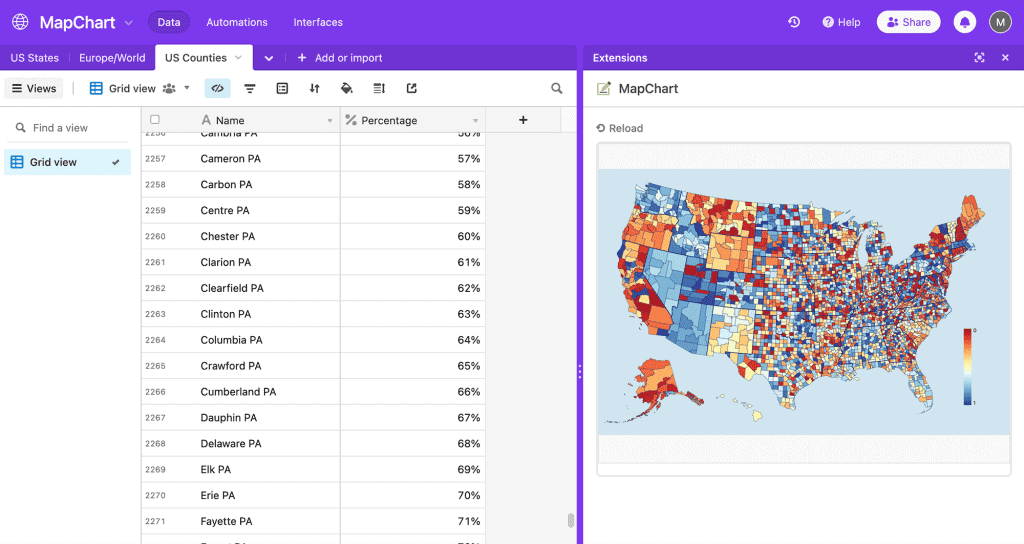The image size is (1024, 544).
Task: Expand the MapChart base name dropdown
Action: 129,23
